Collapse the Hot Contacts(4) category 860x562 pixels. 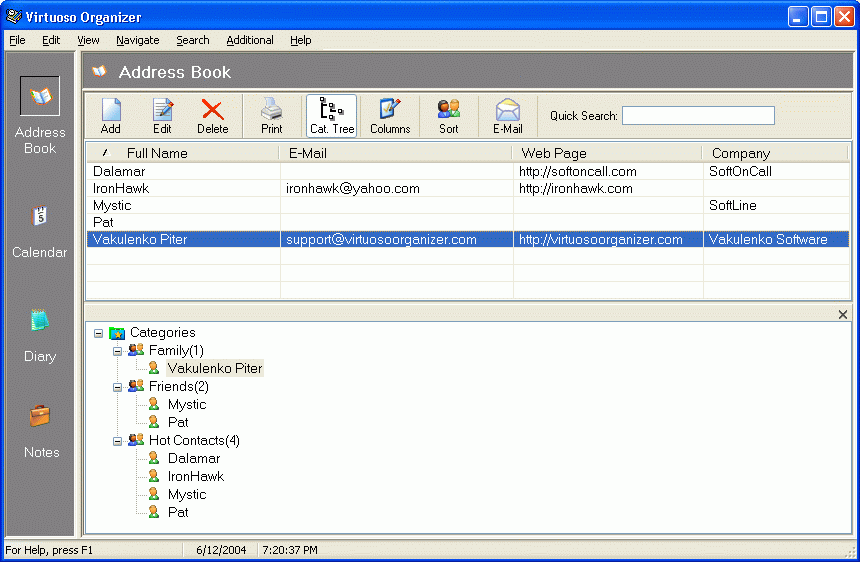coord(117,441)
